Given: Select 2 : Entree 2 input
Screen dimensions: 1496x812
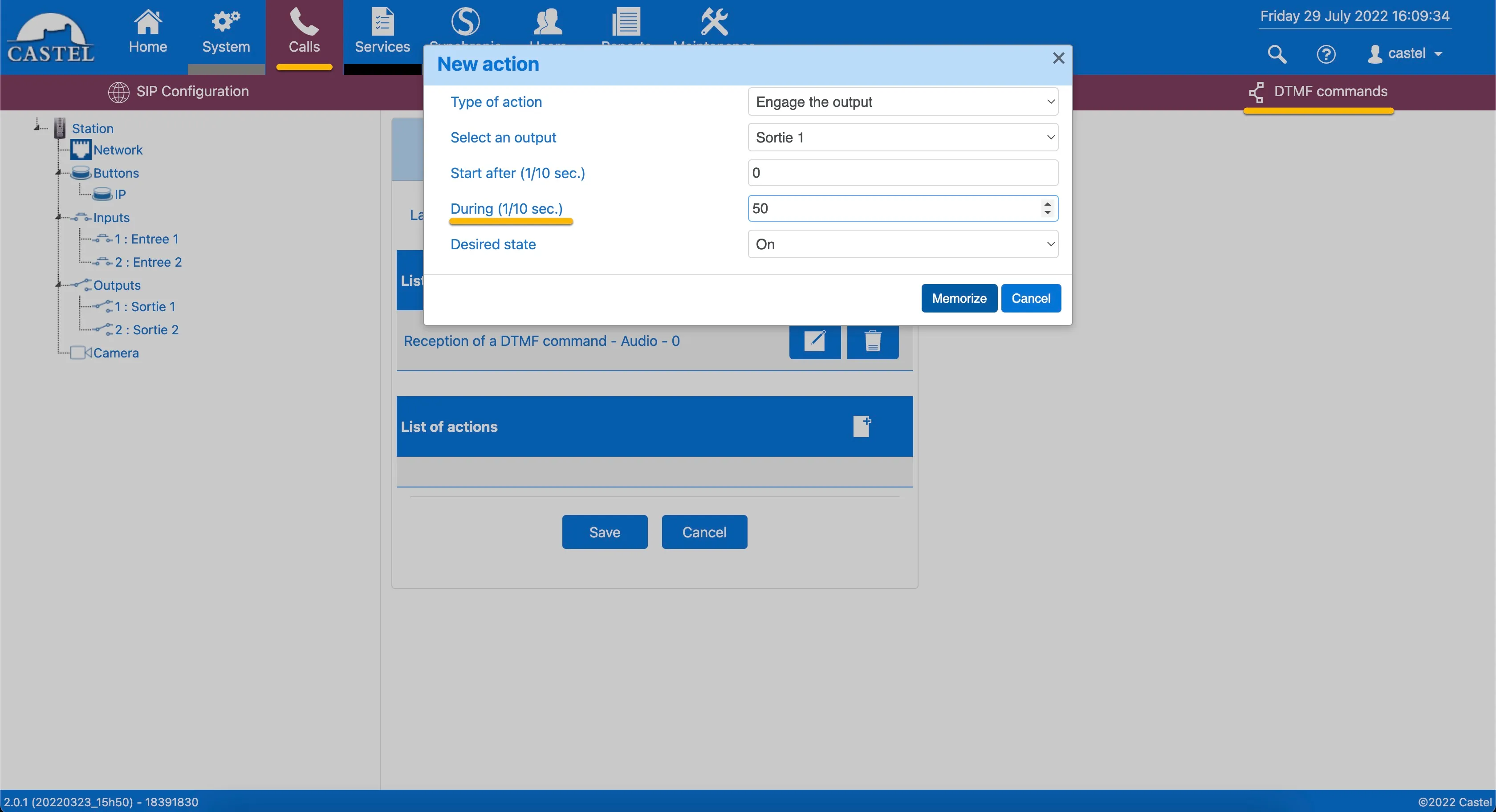Looking at the screenshot, I should point(148,263).
